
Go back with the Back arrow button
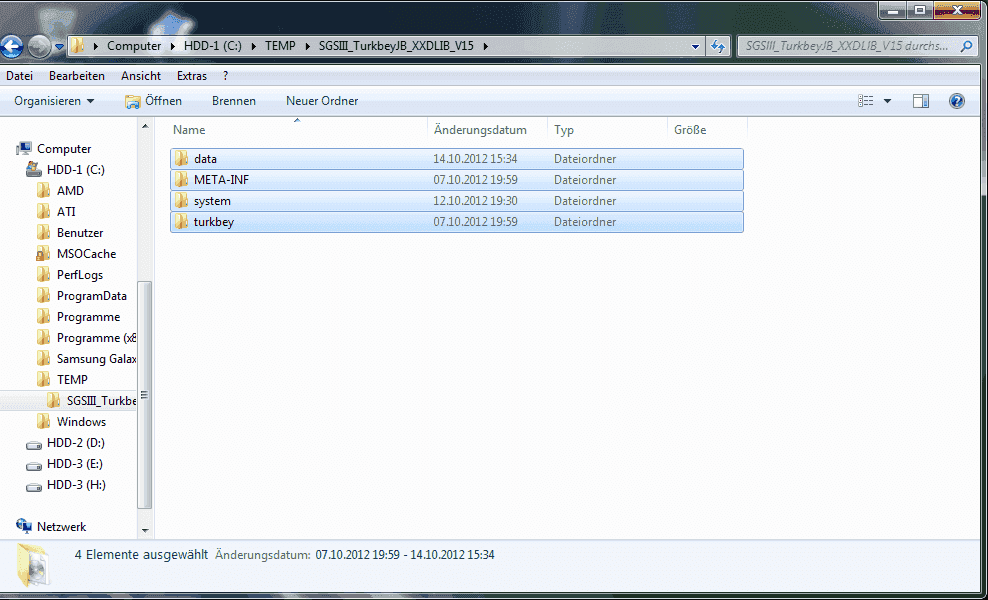[11, 46]
